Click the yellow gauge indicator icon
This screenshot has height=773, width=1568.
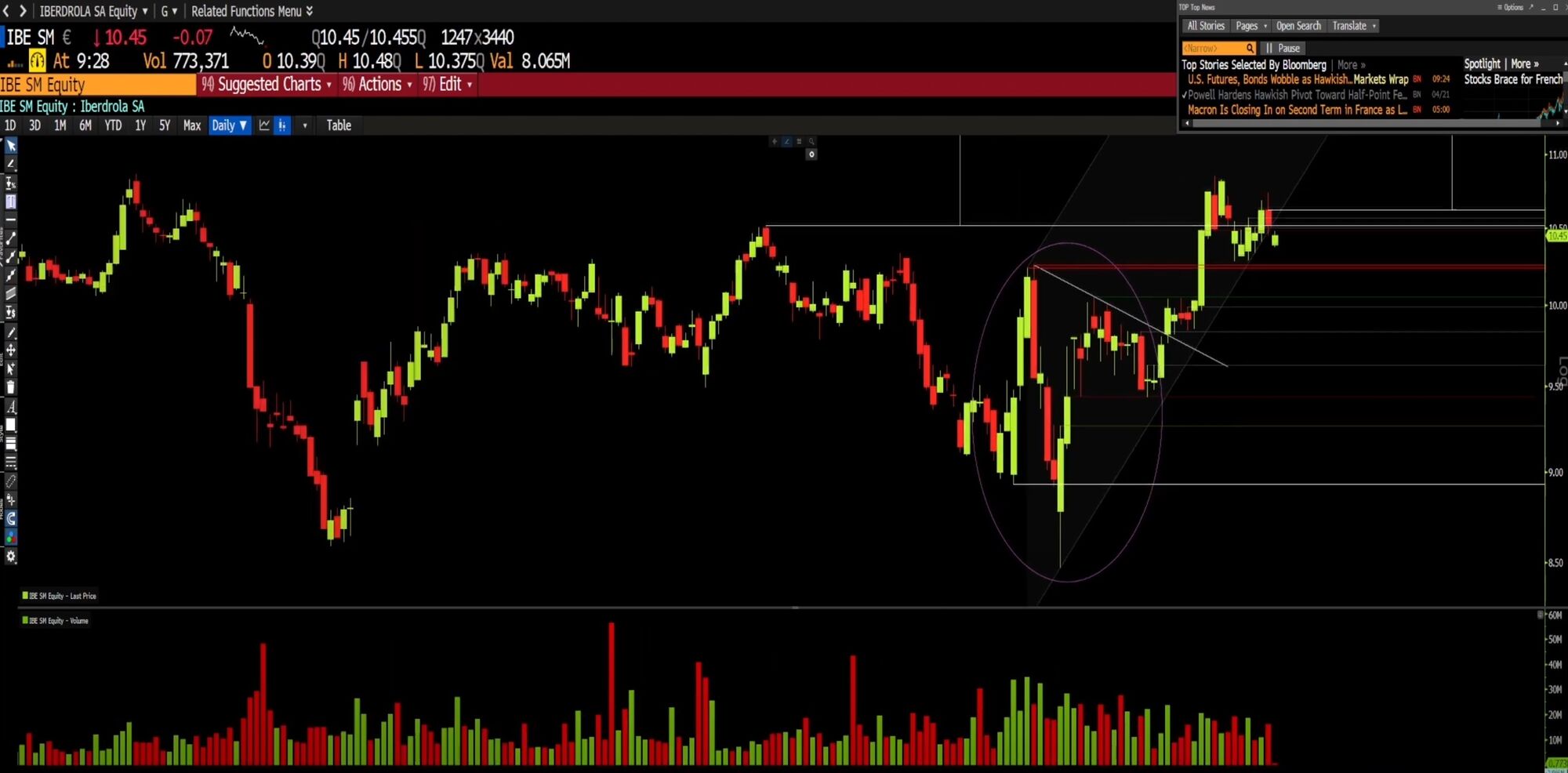(x=38, y=60)
